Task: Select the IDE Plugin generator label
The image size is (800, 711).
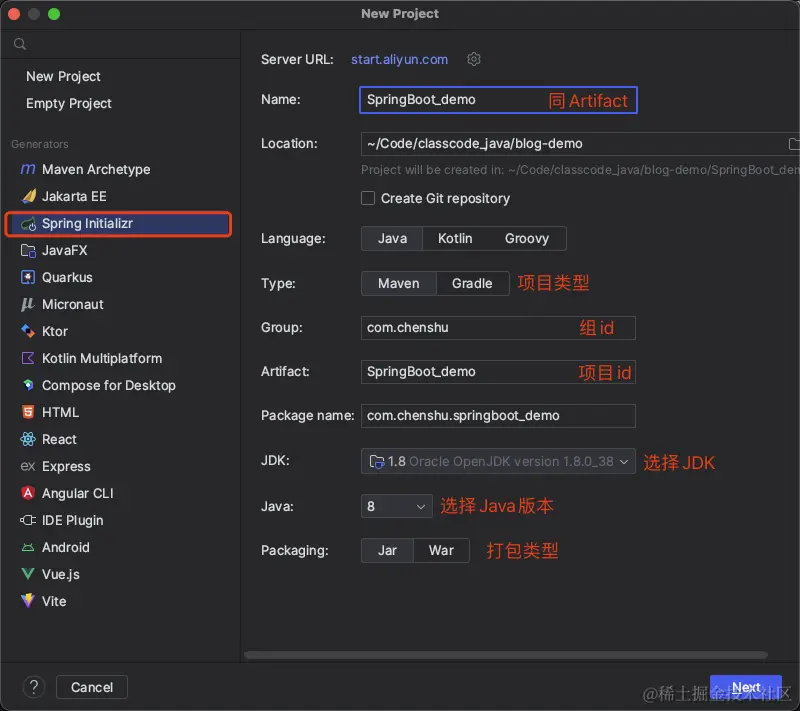Action: point(72,520)
